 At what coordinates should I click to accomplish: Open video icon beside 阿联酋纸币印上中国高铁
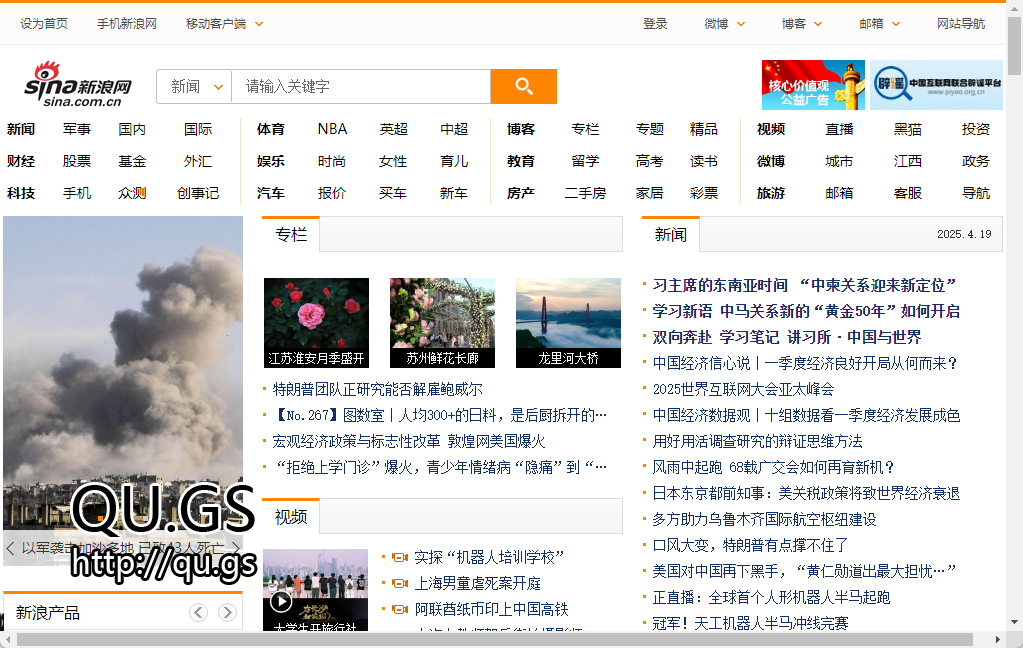(x=399, y=609)
